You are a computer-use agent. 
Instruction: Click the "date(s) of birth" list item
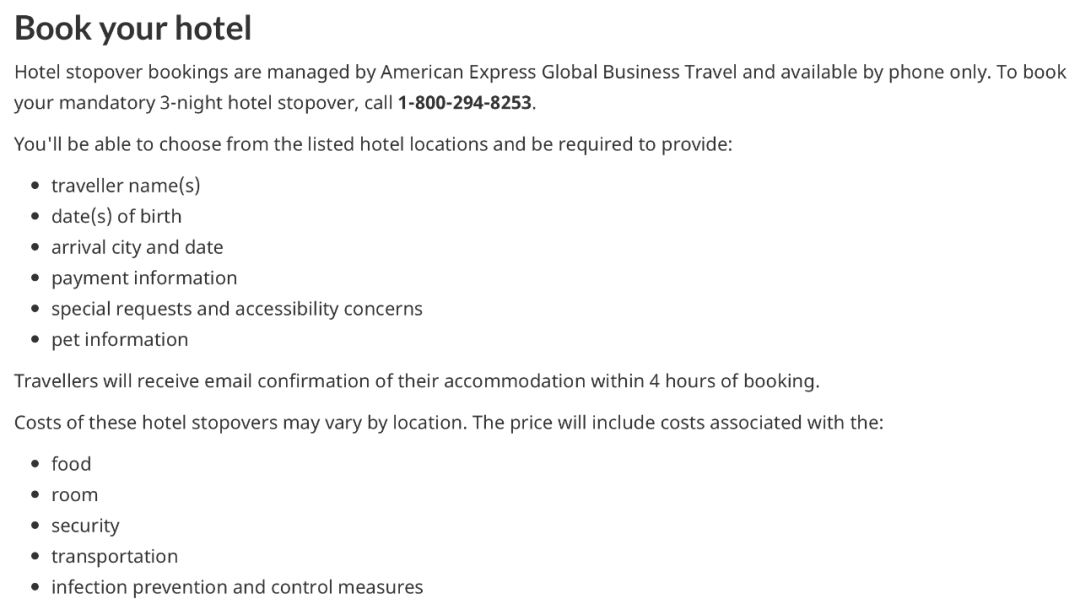click(116, 216)
